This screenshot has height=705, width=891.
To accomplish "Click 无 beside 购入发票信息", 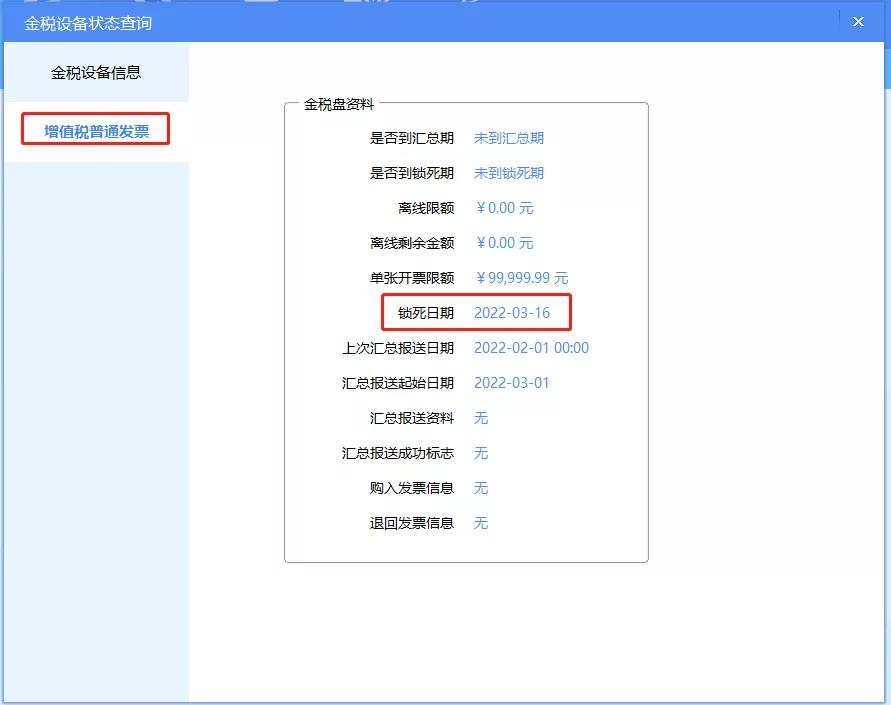I will pyautogui.click(x=480, y=488).
